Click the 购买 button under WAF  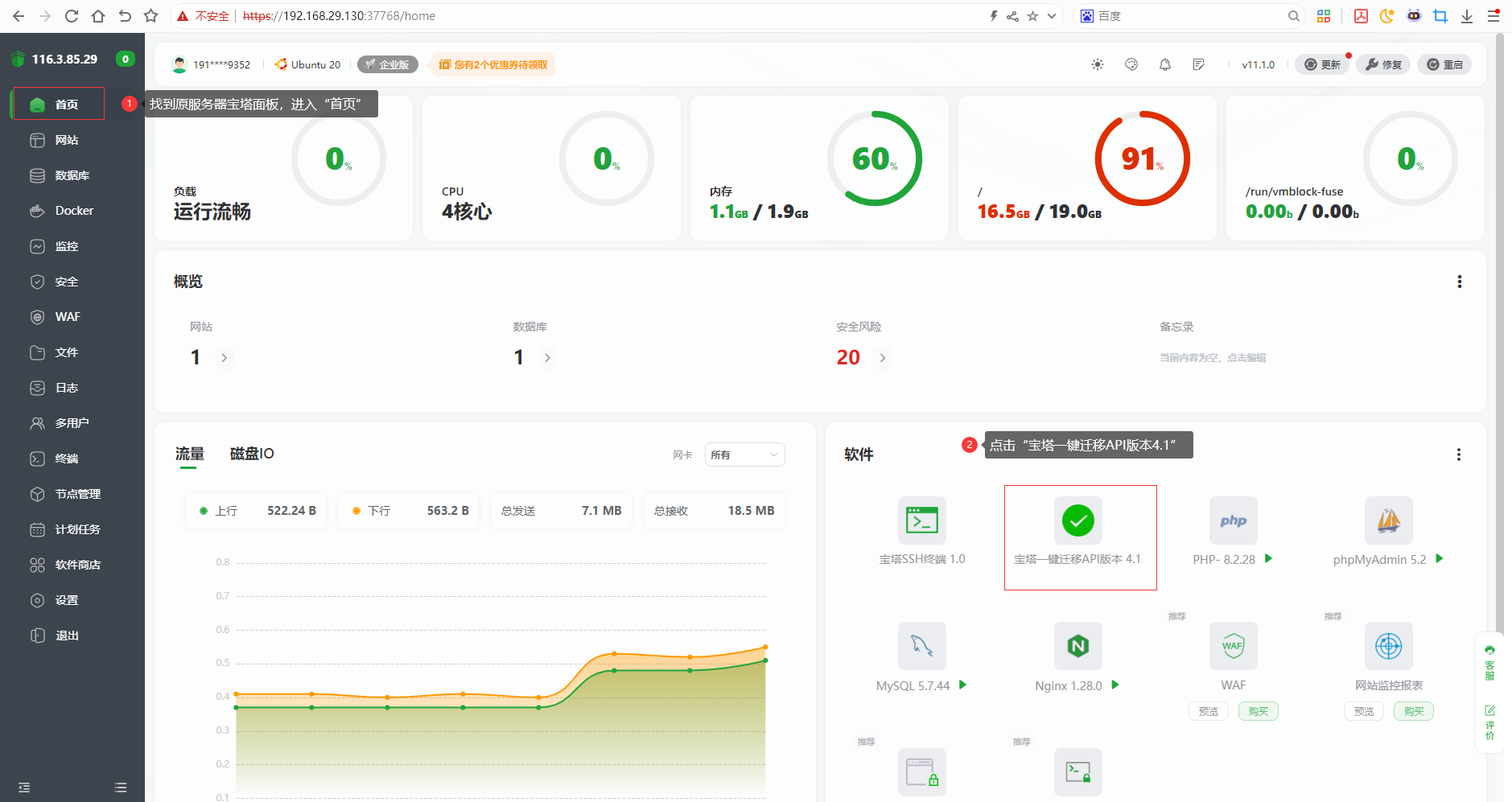click(x=1258, y=711)
